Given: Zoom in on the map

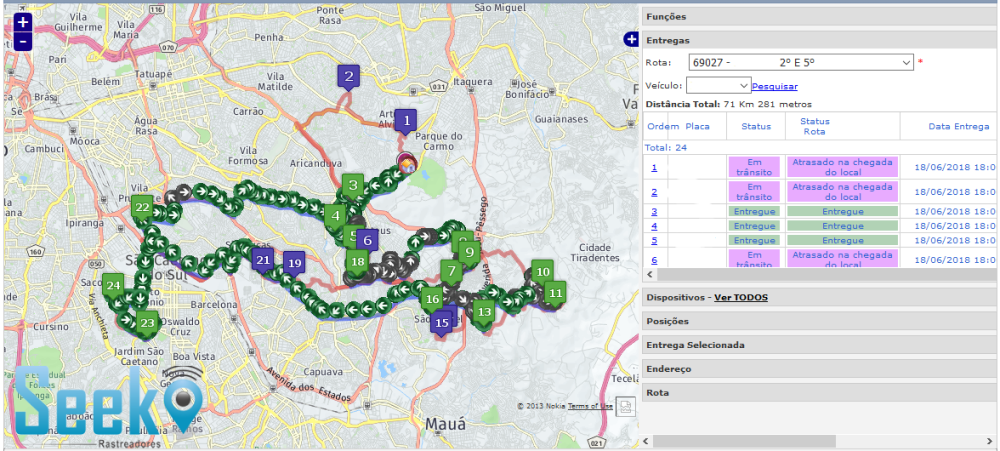Looking at the screenshot, I should 23,22.
